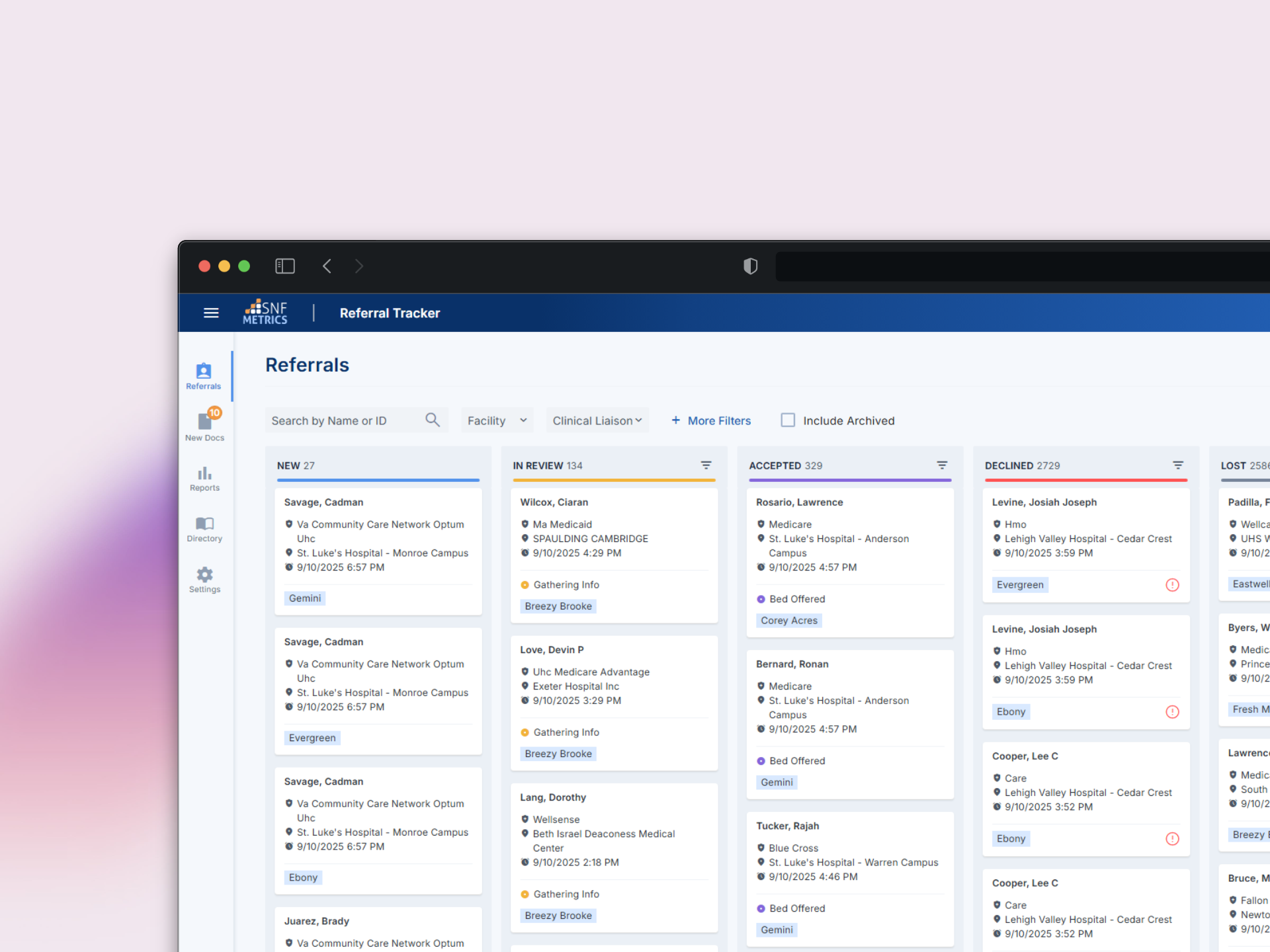Toggle the browser sidebar panel
1270x952 pixels.
(x=285, y=266)
